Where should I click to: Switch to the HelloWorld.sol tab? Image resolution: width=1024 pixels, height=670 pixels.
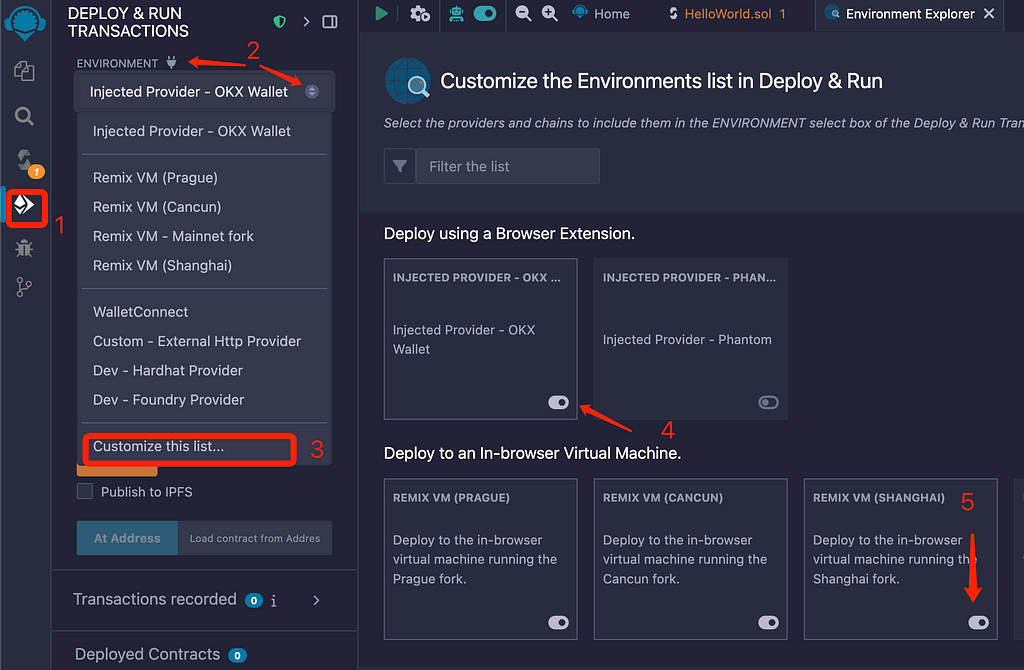click(728, 13)
